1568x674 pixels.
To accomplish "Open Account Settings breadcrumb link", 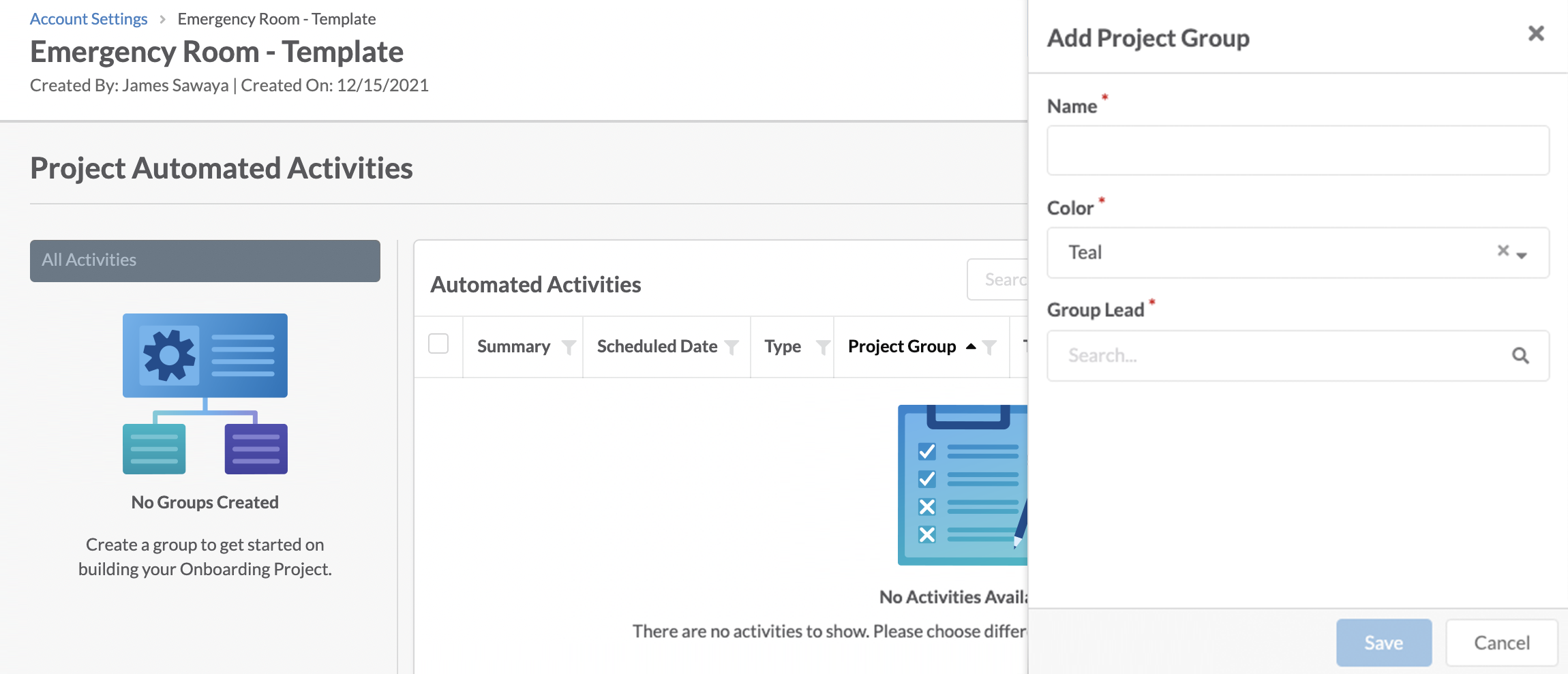I will (x=89, y=19).
